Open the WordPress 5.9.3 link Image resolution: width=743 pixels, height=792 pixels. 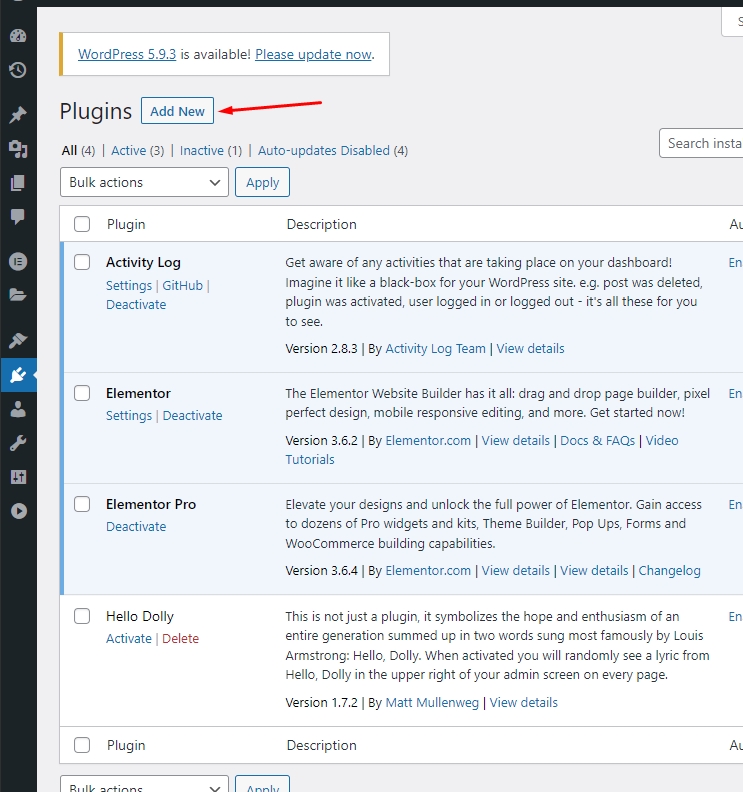click(x=127, y=54)
